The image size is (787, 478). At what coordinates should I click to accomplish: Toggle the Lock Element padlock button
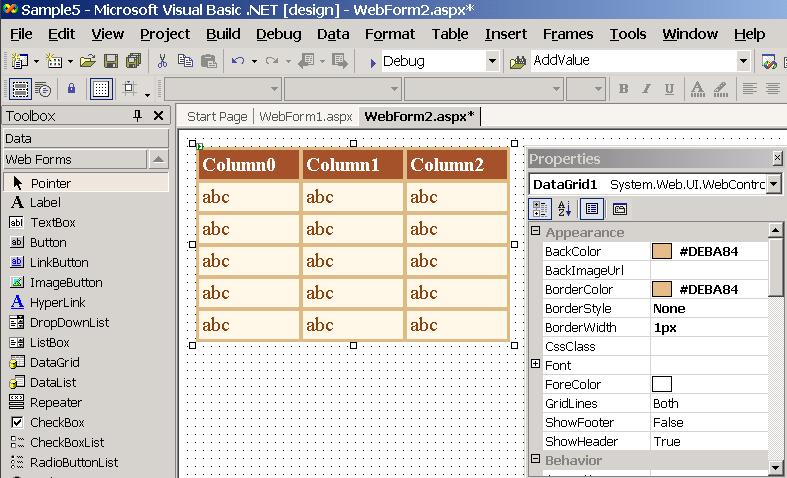[x=71, y=89]
